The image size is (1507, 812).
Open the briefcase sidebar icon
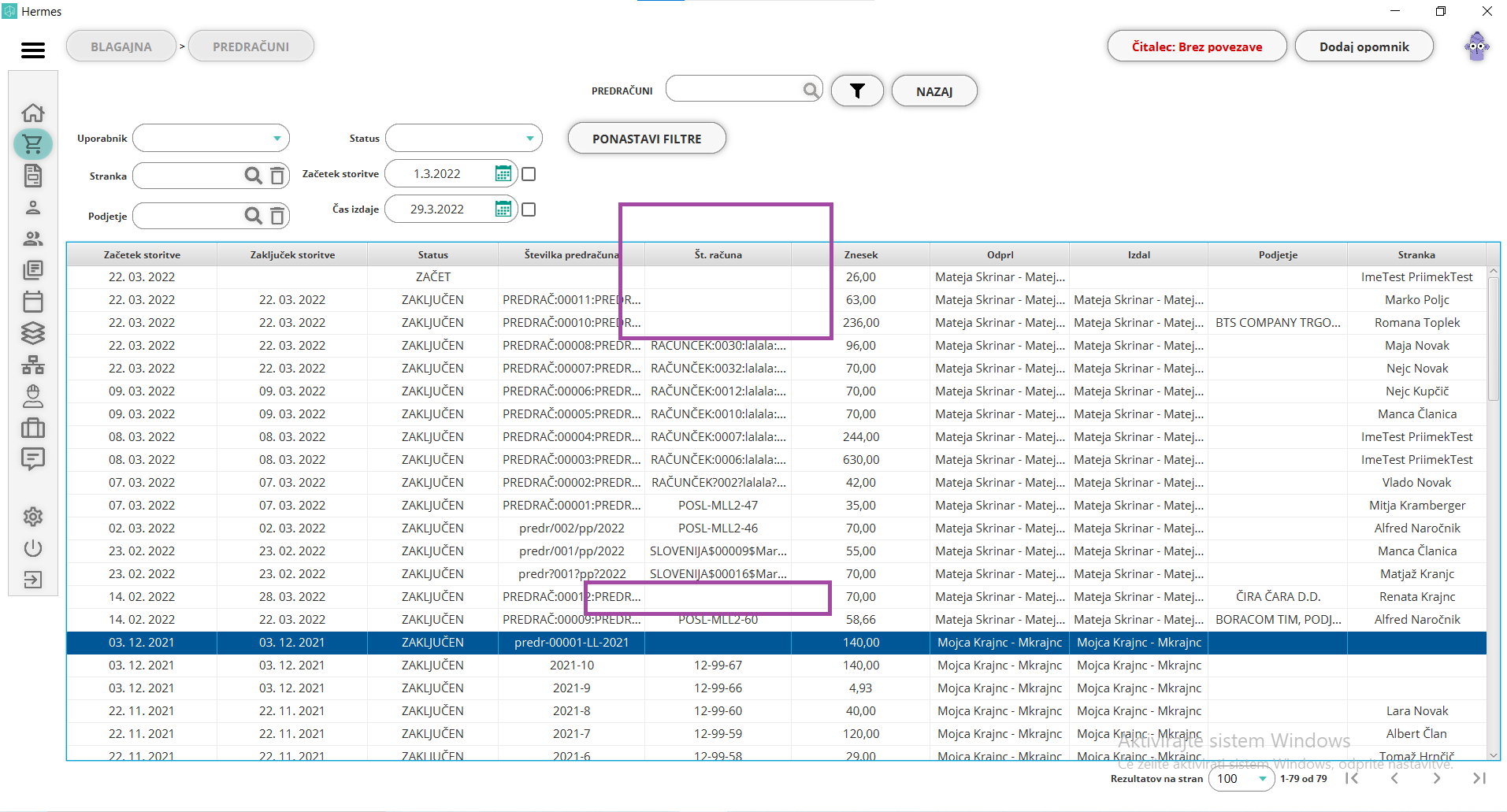click(33, 428)
